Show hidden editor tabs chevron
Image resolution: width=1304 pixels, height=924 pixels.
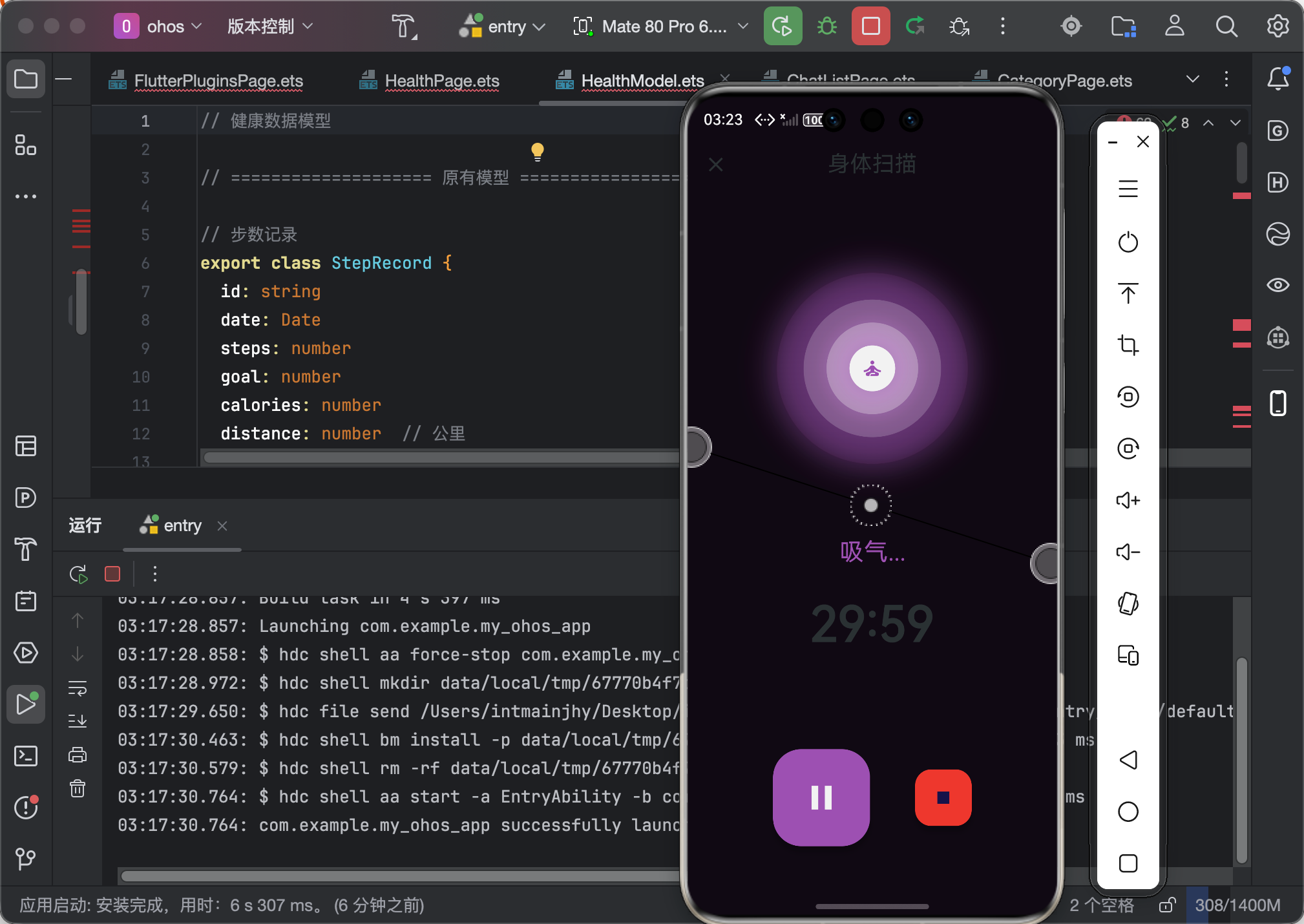pos(1193,79)
